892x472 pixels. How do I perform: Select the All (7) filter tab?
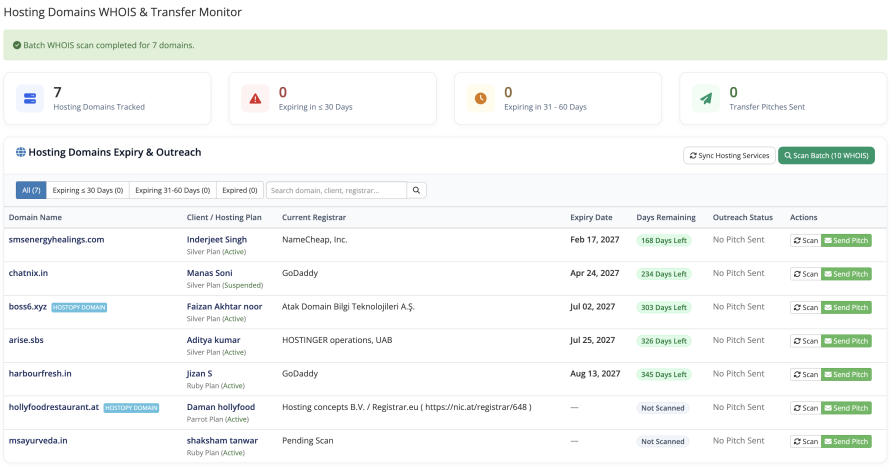coord(31,190)
